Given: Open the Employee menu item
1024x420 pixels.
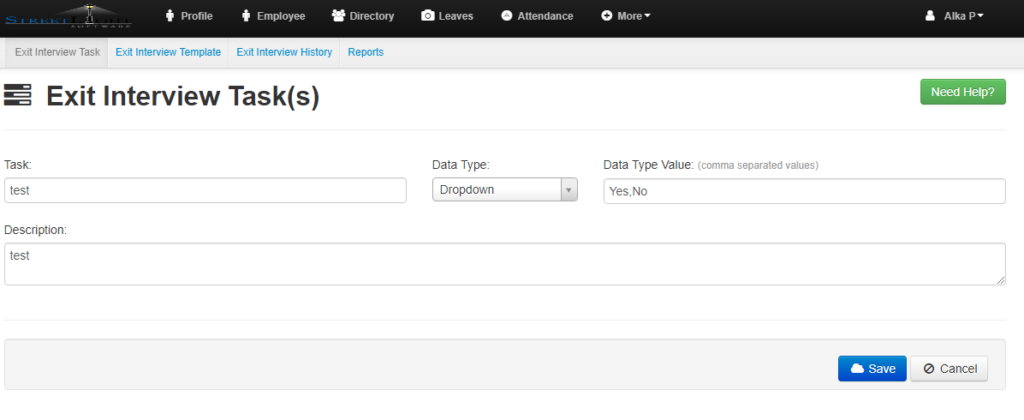Looking at the screenshot, I should tap(274, 16).
